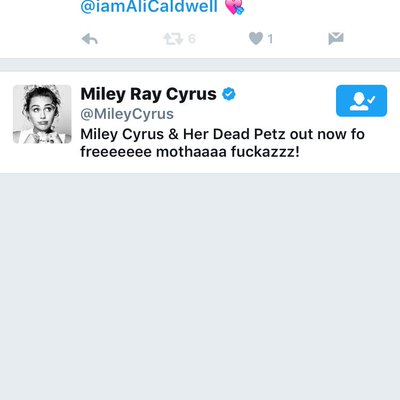This screenshot has height=400, width=400.
Task: Open the @iamAliCaldwell mention link
Action: coord(149,7)
